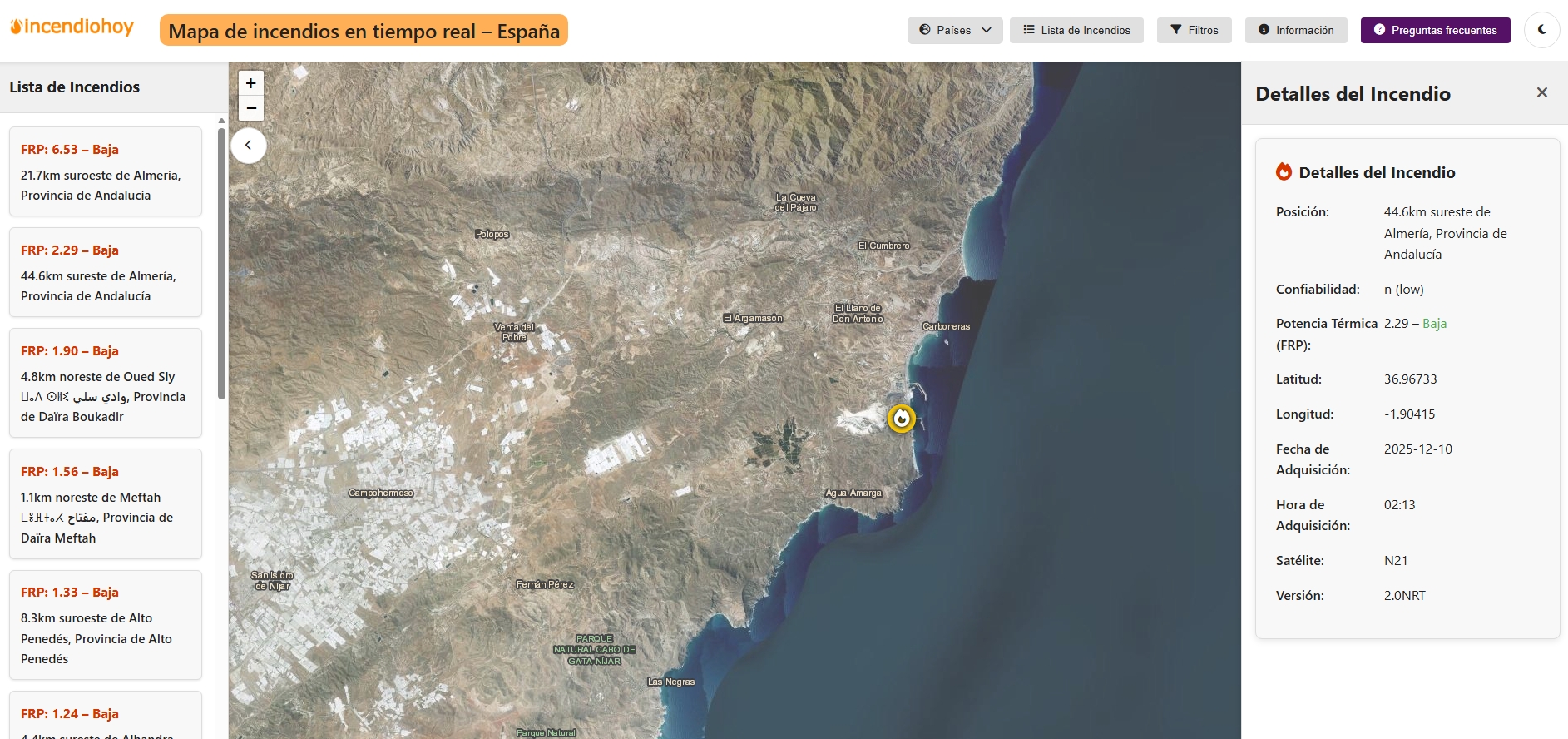The image size is (1568, 739).
Task: Click the yellow fire marker on the map
Action: point(901,418)
